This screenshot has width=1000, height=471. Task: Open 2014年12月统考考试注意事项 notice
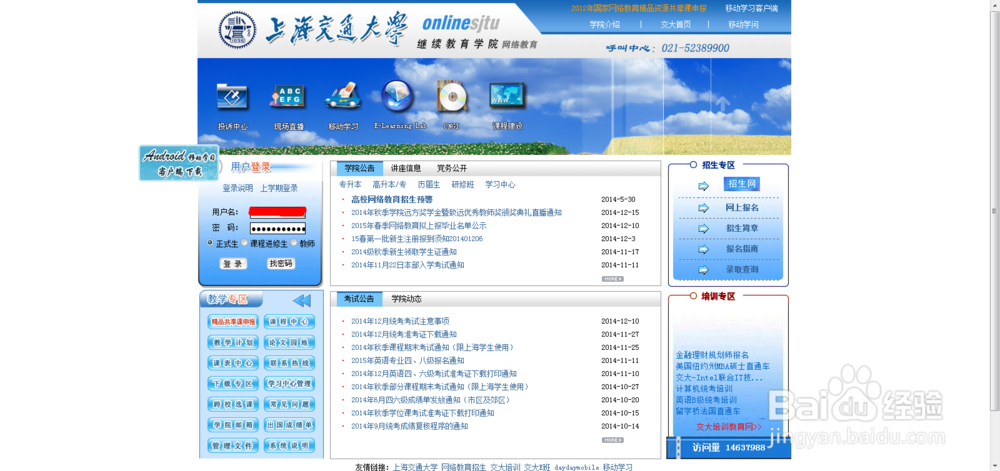pos(400,321)
